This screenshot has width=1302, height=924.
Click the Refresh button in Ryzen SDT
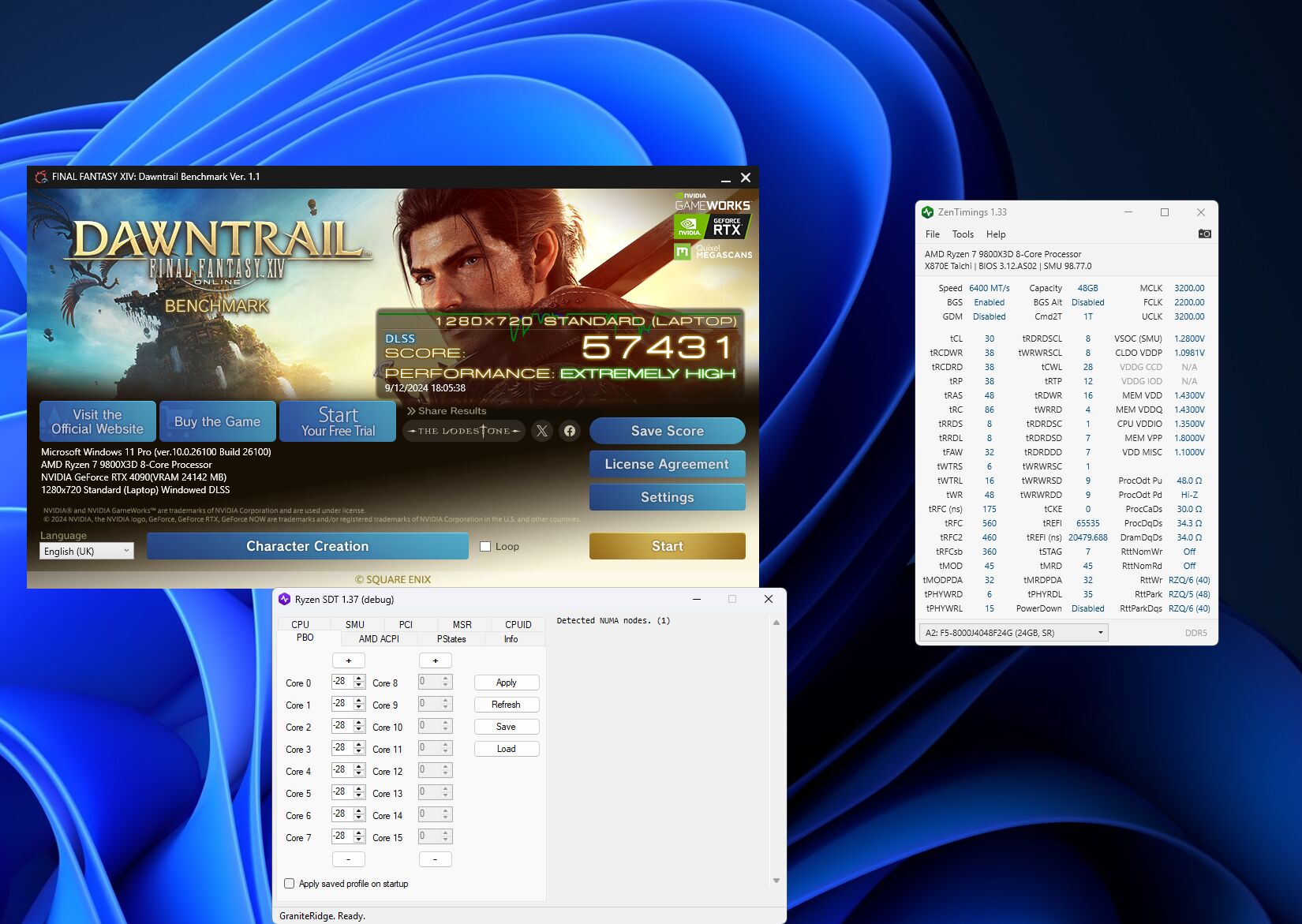click(507, 705)
